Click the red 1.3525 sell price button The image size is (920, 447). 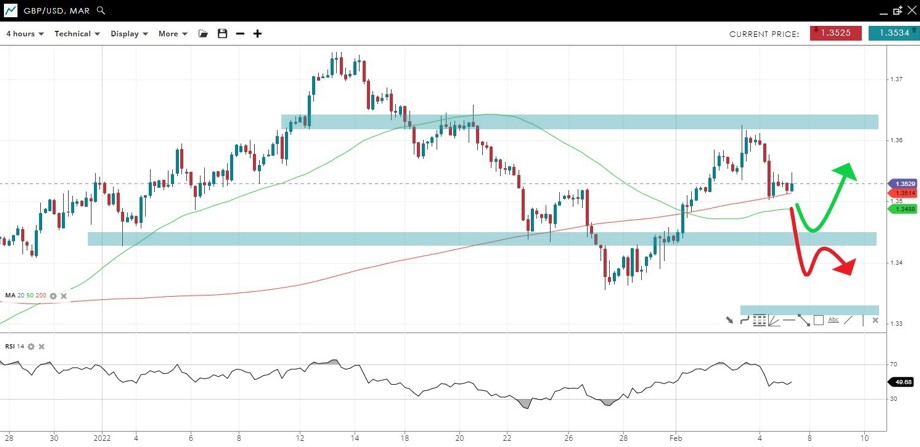point(836,33)
